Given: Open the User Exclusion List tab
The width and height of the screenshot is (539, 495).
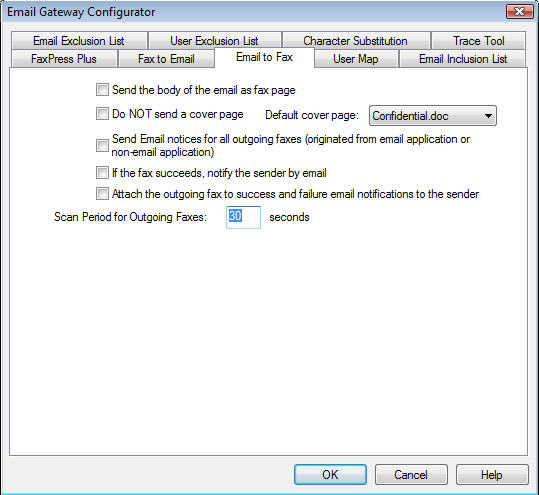Looking at the screenshot, I should tap(214, 41).
